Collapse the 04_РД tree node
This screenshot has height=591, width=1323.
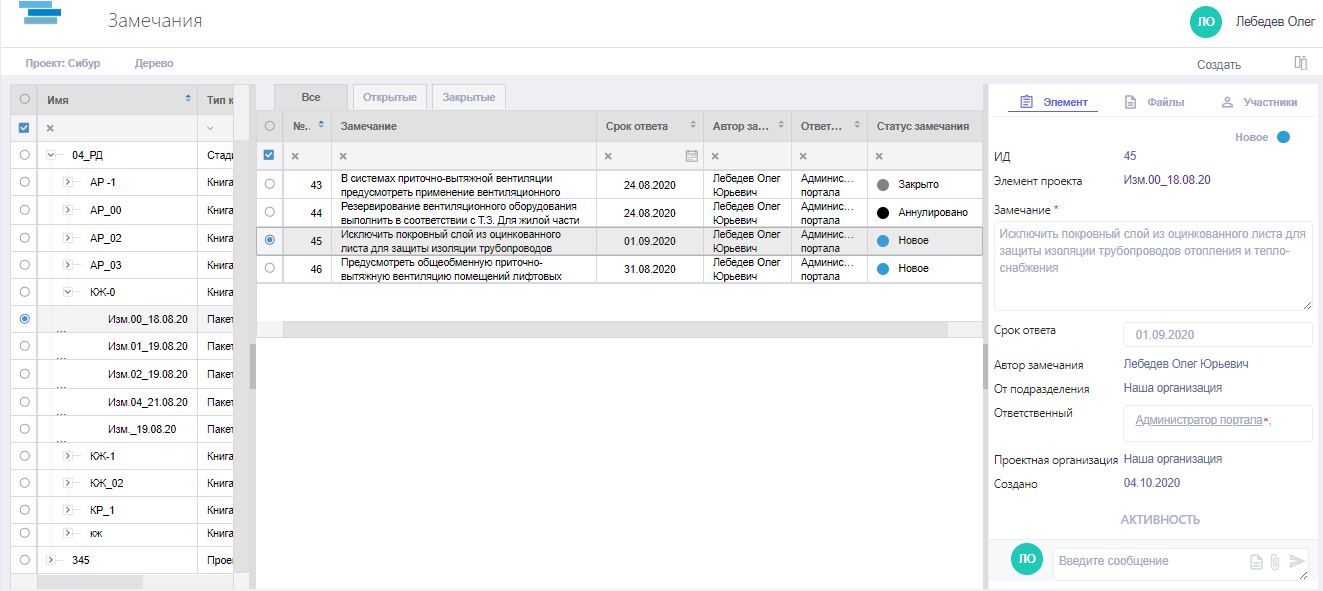click(x=50, y=155)
